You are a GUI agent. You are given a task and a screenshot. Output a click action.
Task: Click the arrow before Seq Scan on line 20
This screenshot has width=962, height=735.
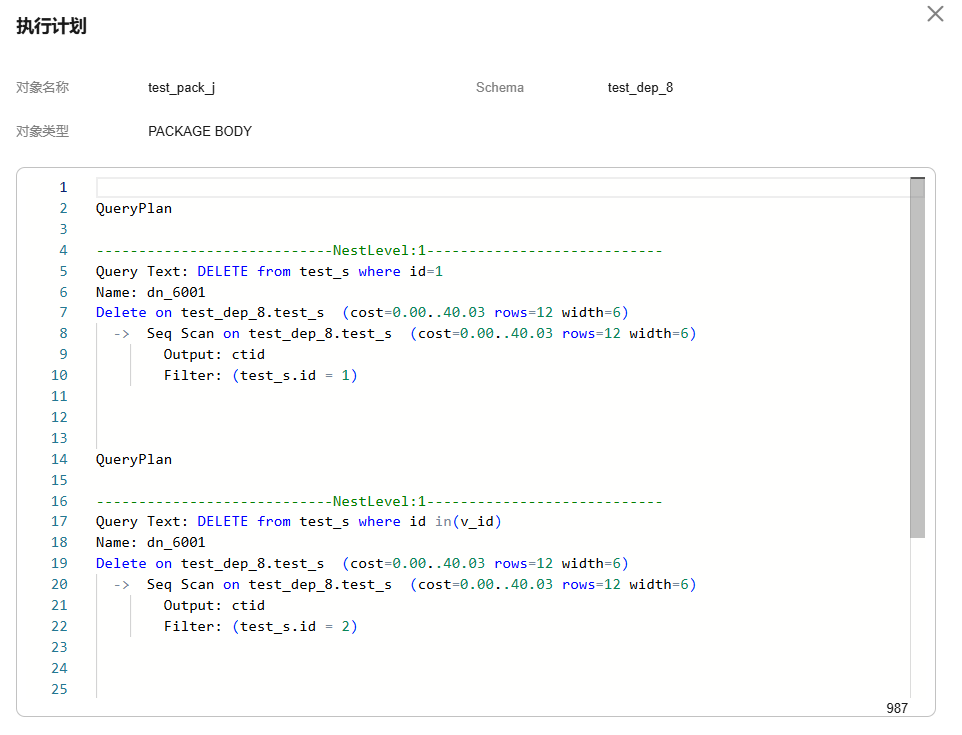pyautogui.click(x=122, y=584)
